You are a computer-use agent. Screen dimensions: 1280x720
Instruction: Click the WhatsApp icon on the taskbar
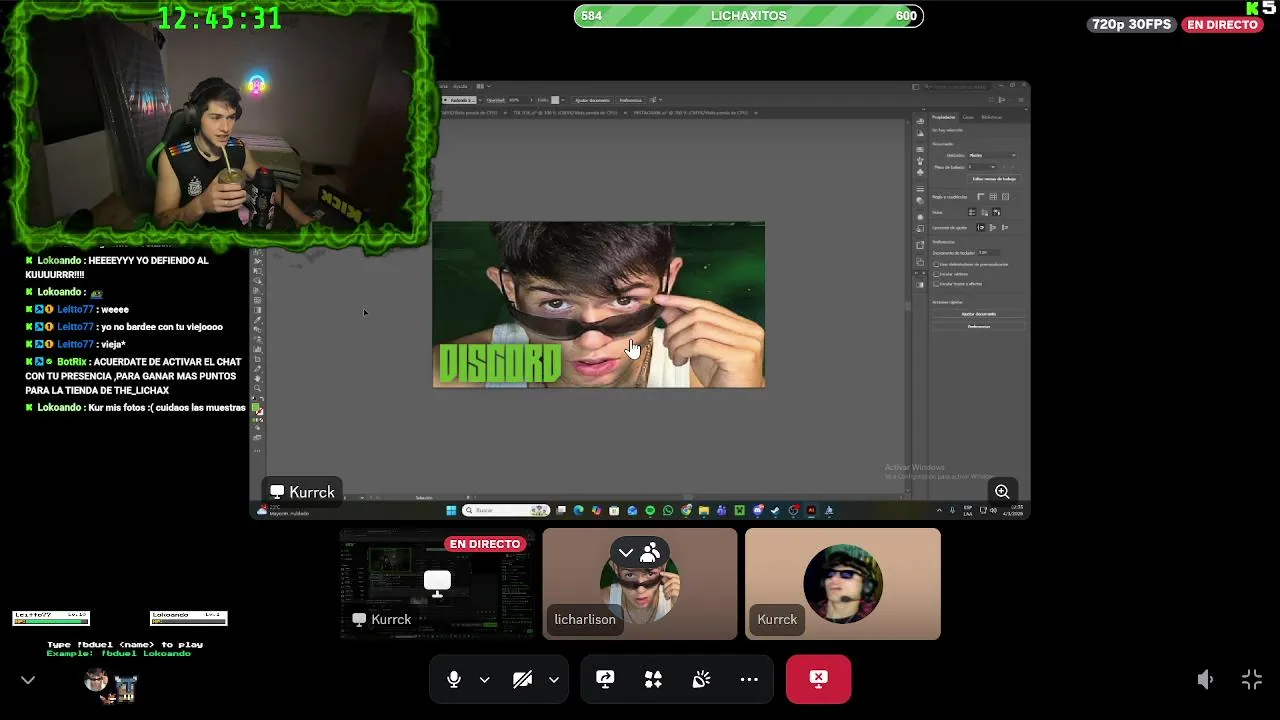[x=668, y=510]
